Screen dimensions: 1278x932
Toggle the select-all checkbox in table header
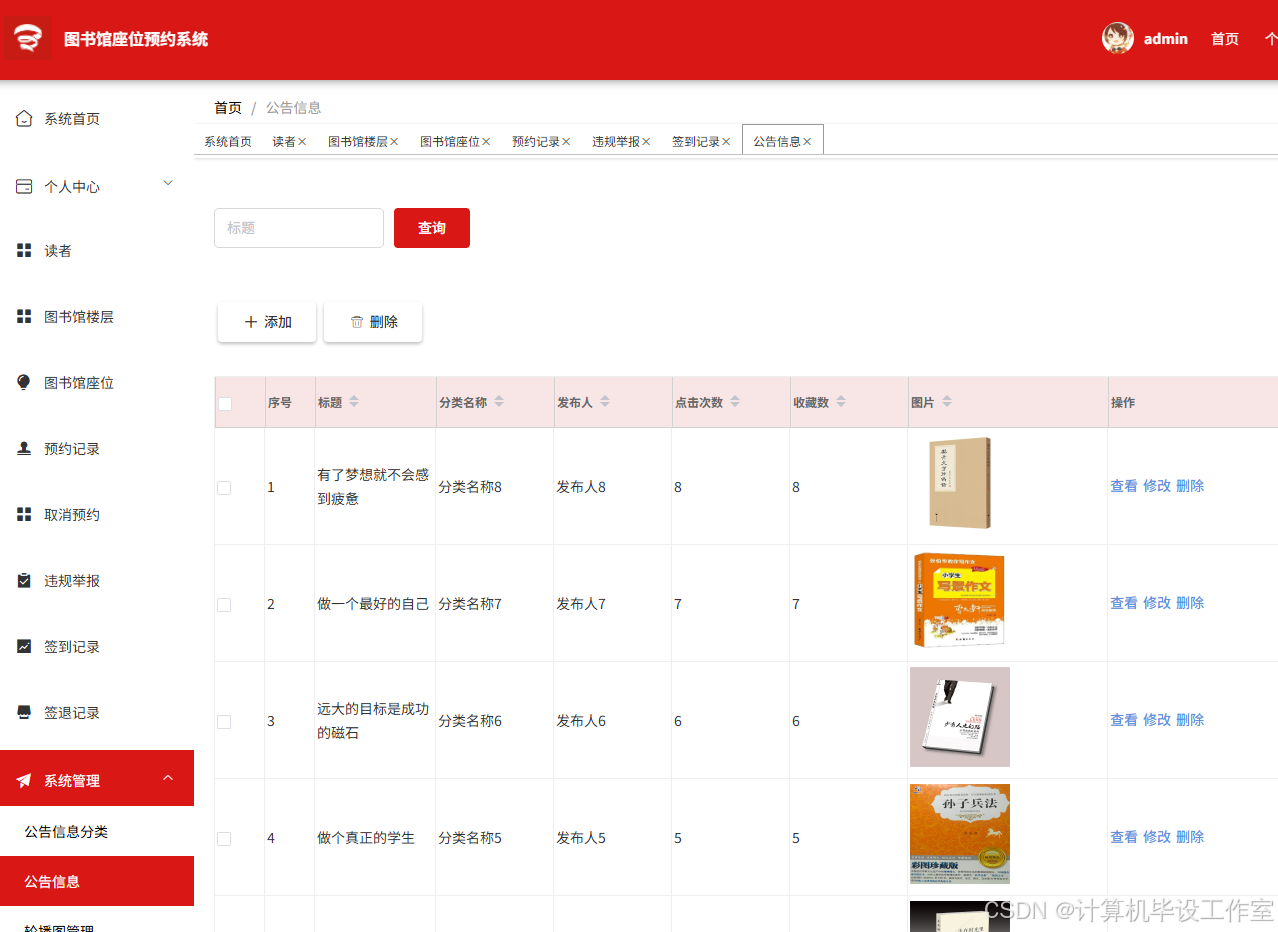pyautogui.click(x=225, y=404)
